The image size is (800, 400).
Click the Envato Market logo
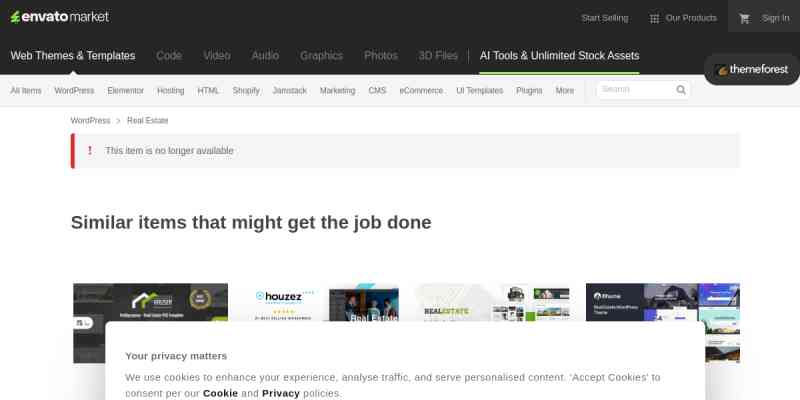click(59, 17)
